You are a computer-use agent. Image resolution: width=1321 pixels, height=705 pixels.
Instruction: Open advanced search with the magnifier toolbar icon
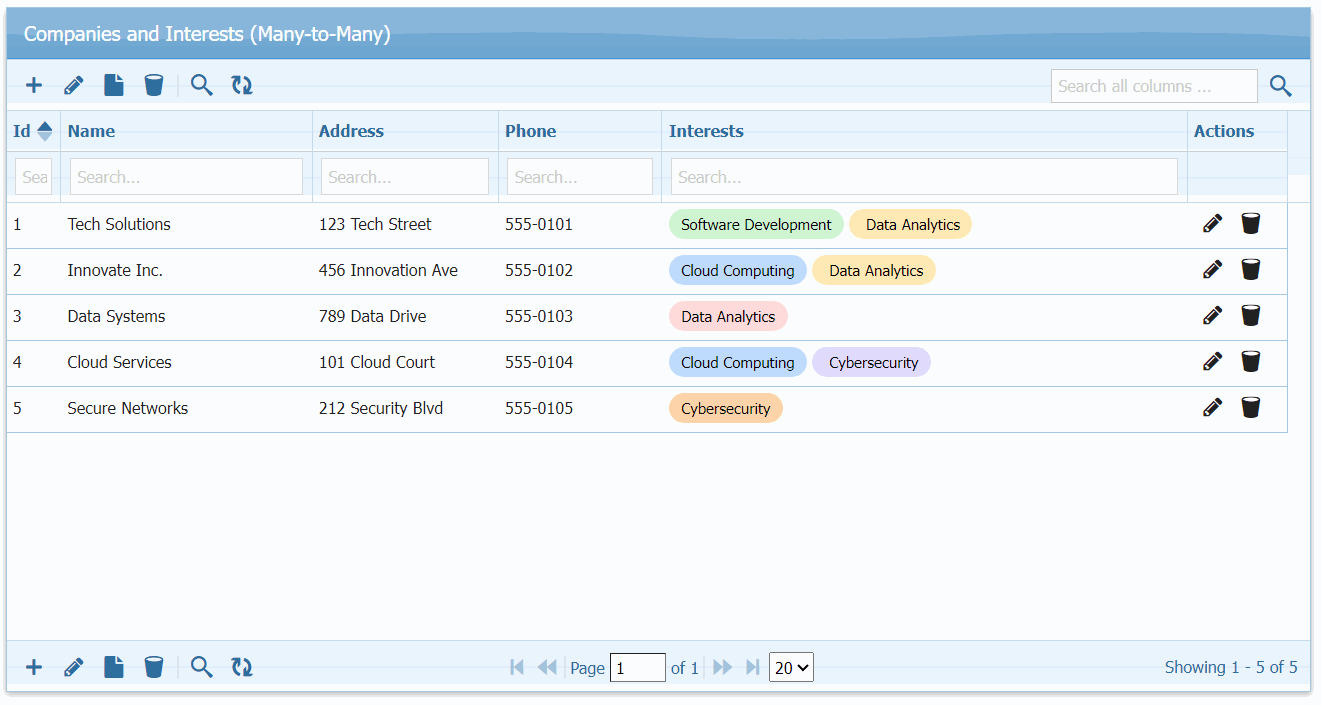click(201, 85)
